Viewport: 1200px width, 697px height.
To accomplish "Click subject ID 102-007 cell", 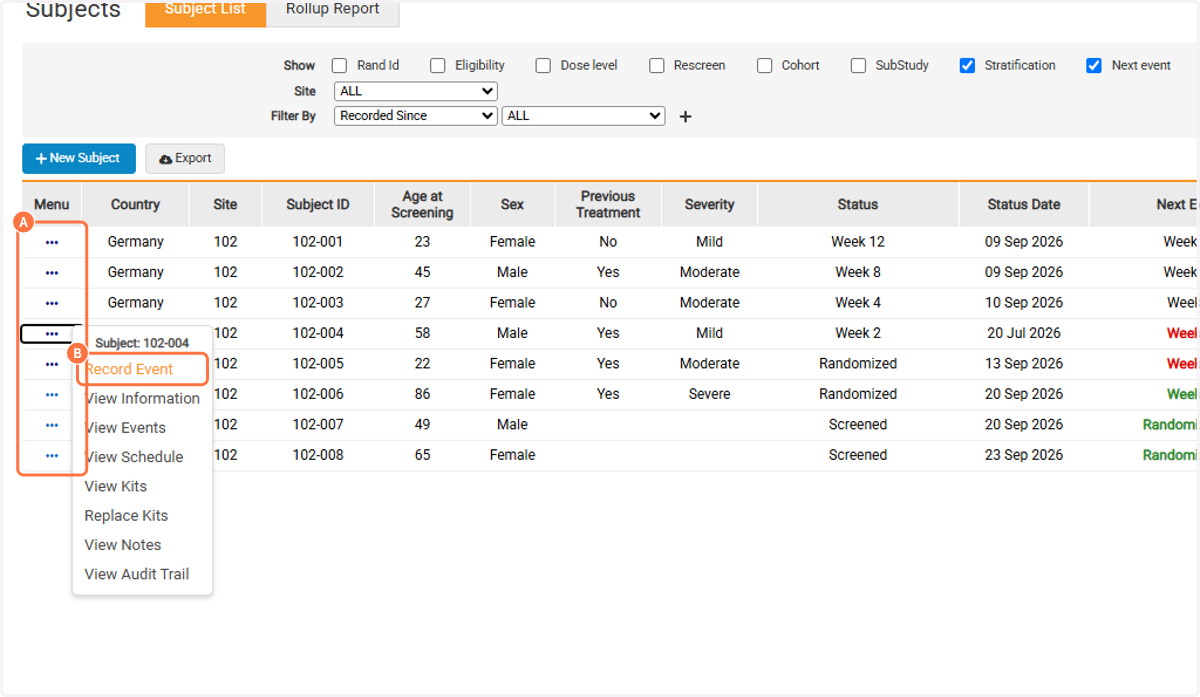I will tap(318, 425).
